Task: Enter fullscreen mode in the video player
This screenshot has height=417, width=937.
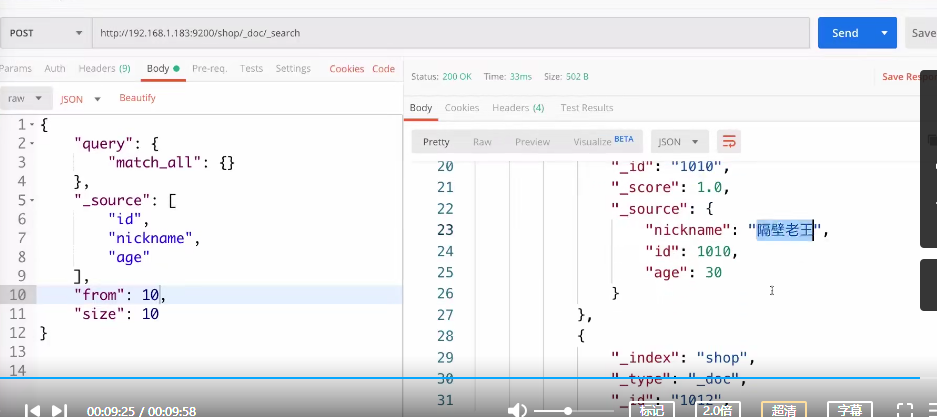Action: click(x=906, y=410)
